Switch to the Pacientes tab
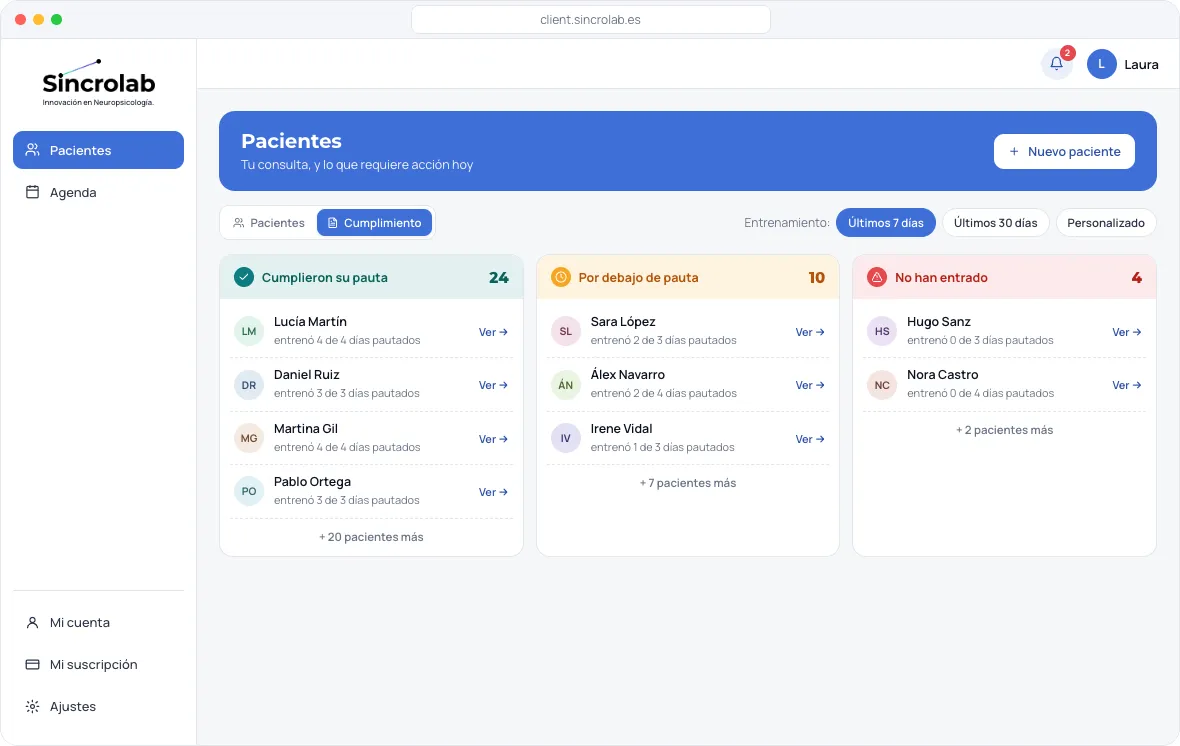The height and width of the screenshot is (746, 1180). click(269, 223)
